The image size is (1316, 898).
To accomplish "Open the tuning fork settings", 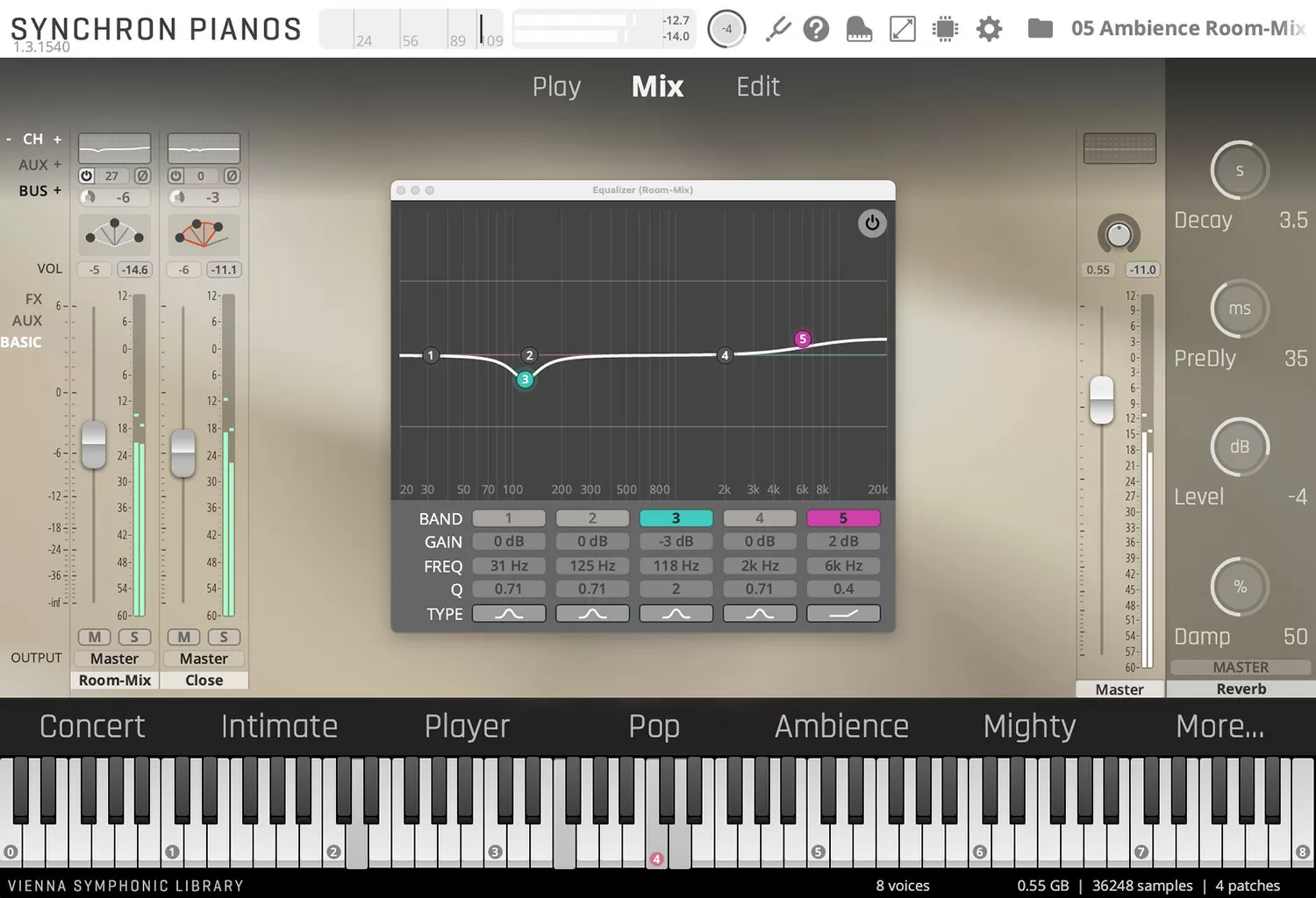I will [x=777, y=29].
